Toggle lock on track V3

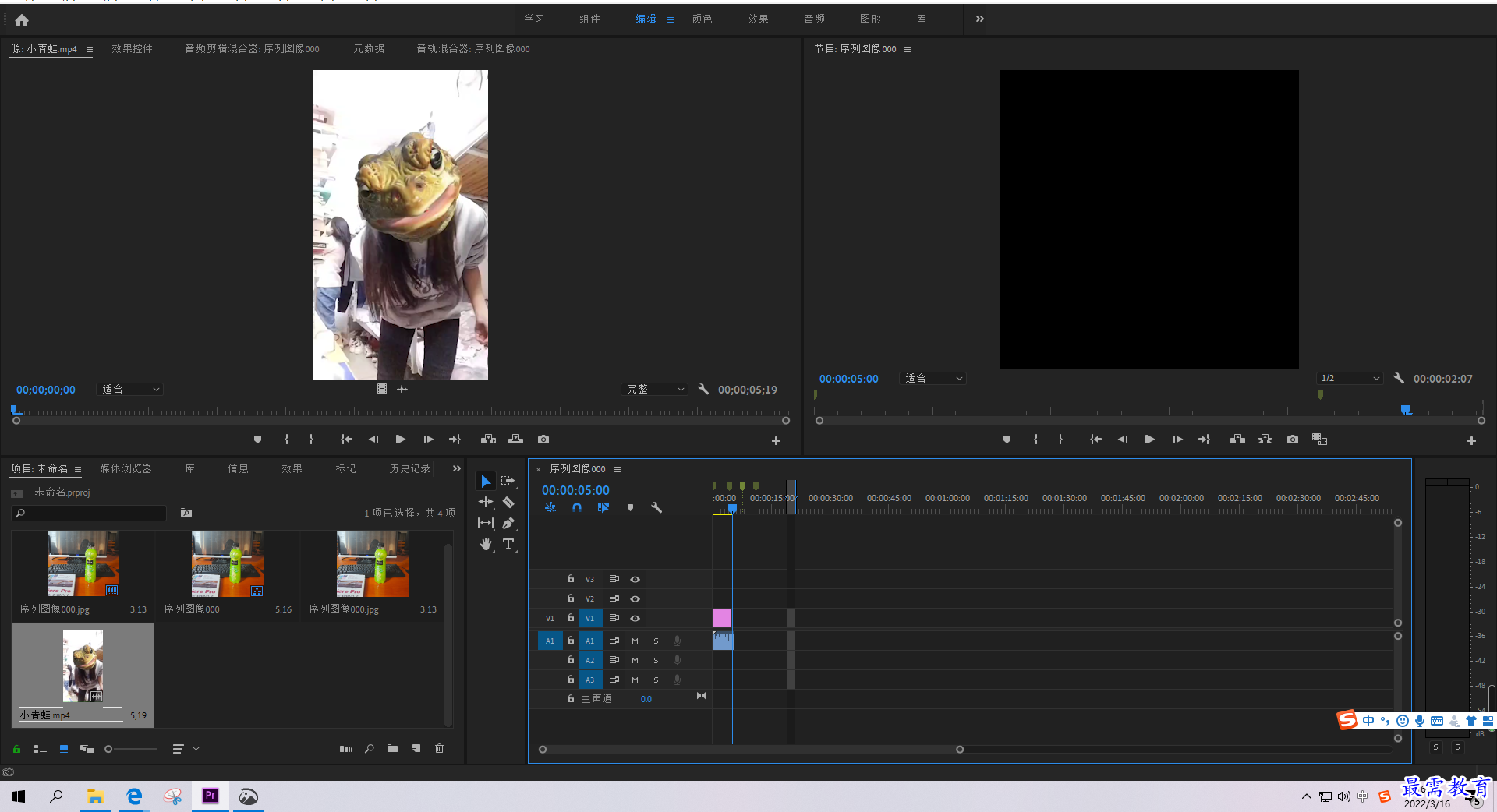click(571, 579)
